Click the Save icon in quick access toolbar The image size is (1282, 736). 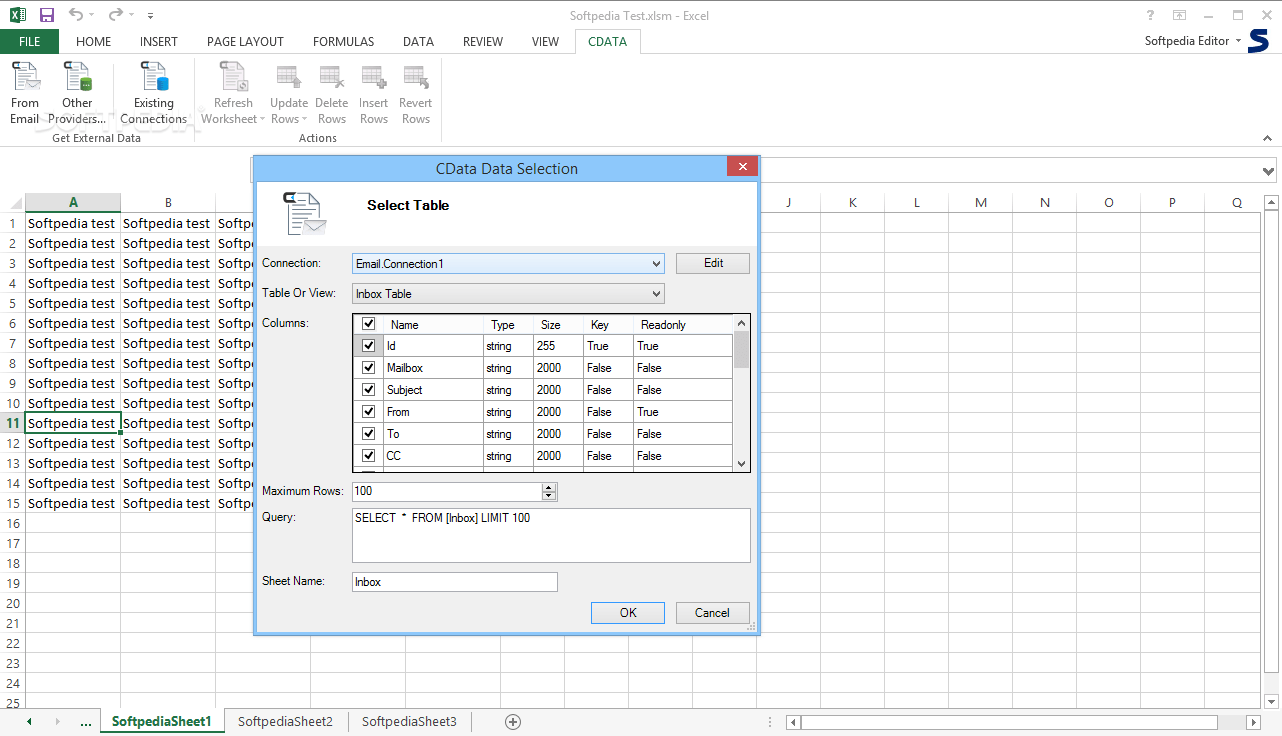(x=47, y=15)
